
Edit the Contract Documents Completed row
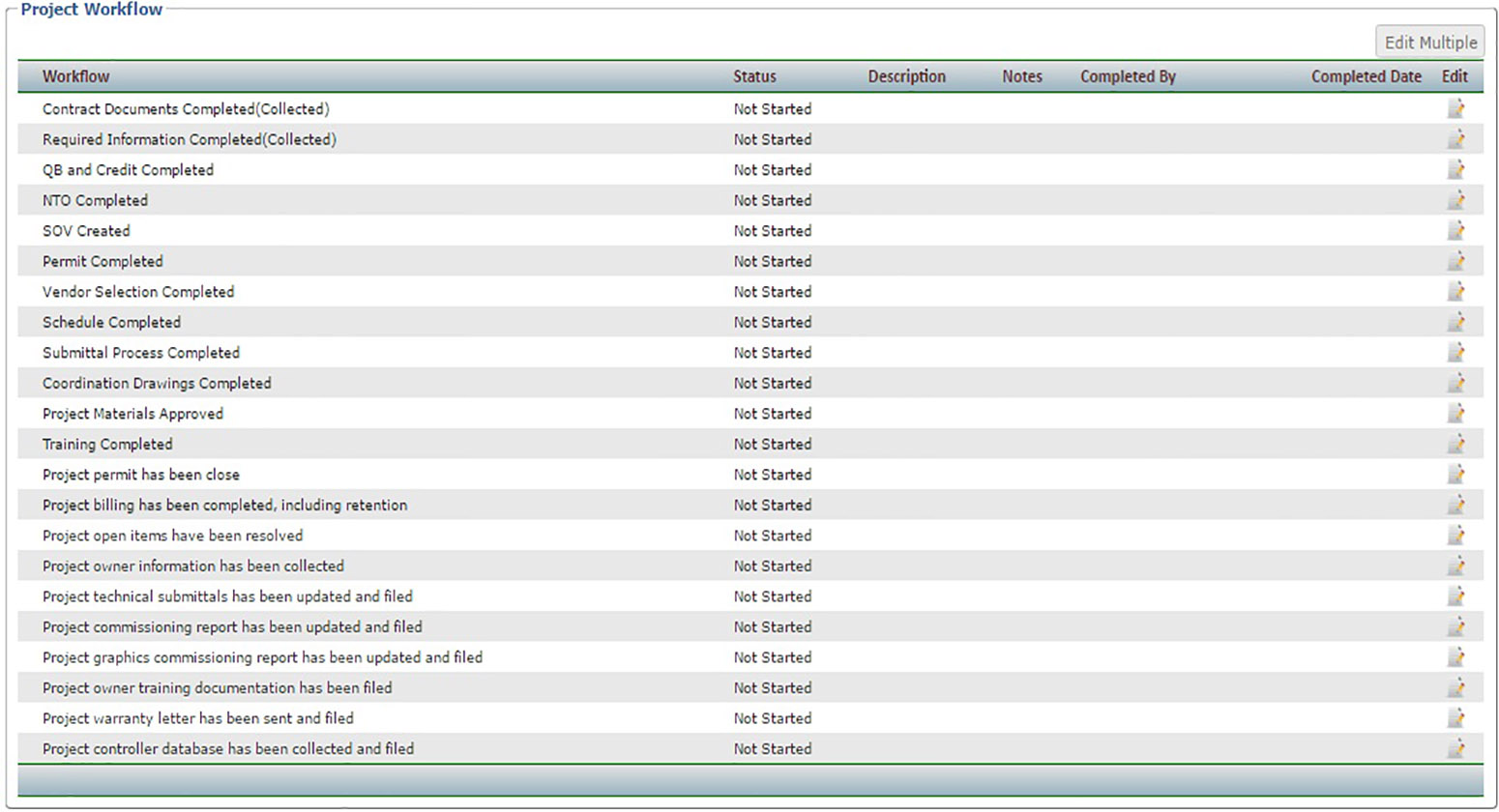point(1455,109)
